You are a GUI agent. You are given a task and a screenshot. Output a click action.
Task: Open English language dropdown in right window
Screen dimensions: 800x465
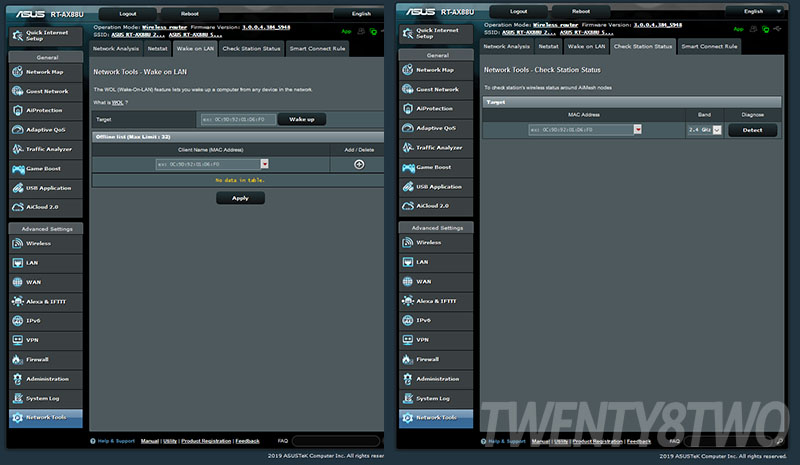(758, 11)
